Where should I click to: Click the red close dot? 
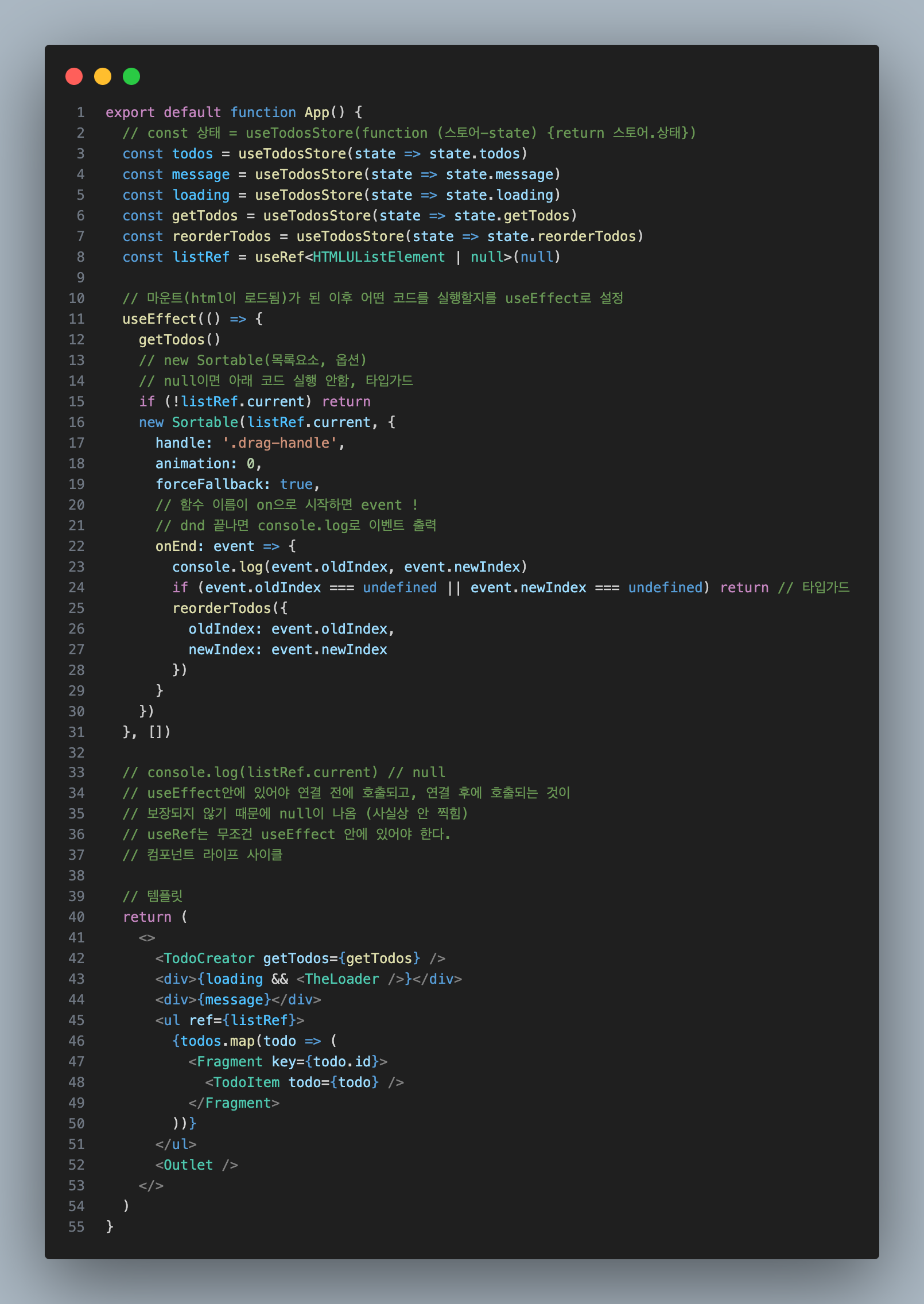coord(74,76)
